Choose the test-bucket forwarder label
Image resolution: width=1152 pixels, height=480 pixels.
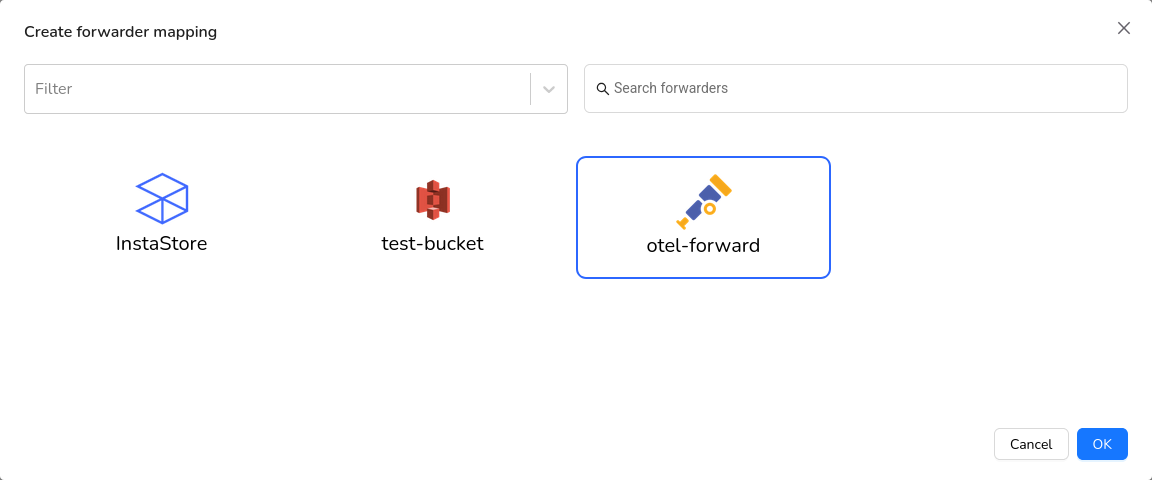(x=433, y=243)
